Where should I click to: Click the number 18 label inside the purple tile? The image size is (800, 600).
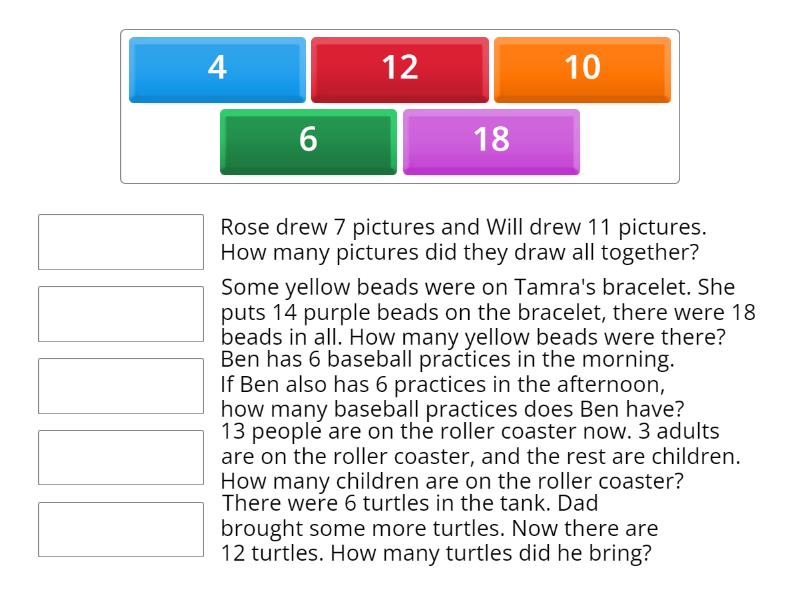coord(491,141)
